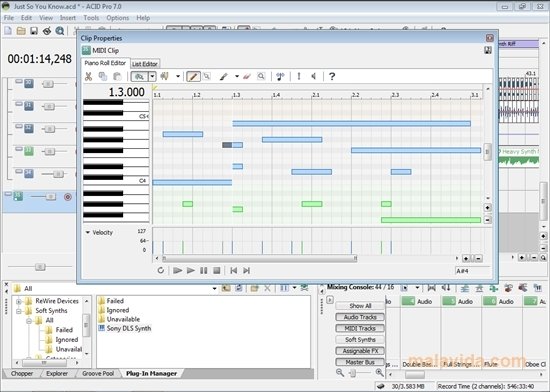Click the New project icon in main toolbar

click(8, 31)
